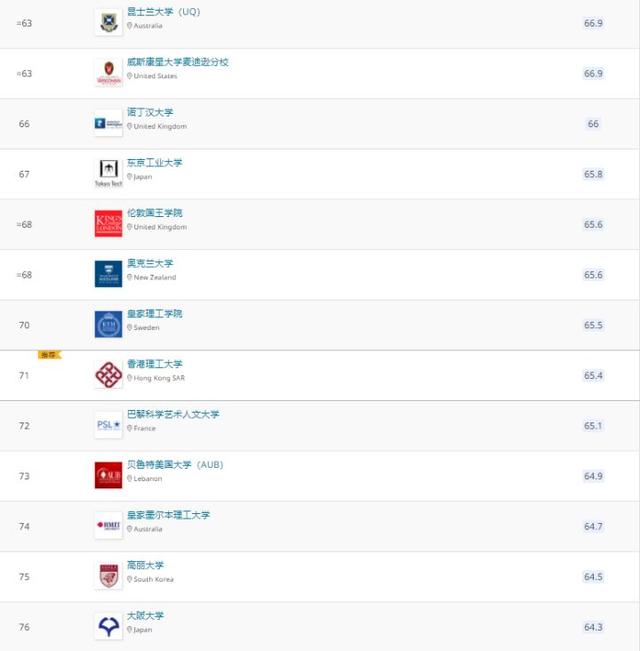Click the 推荐 badge at rank 71
The image size is (640, 651).
click(49, 355)
